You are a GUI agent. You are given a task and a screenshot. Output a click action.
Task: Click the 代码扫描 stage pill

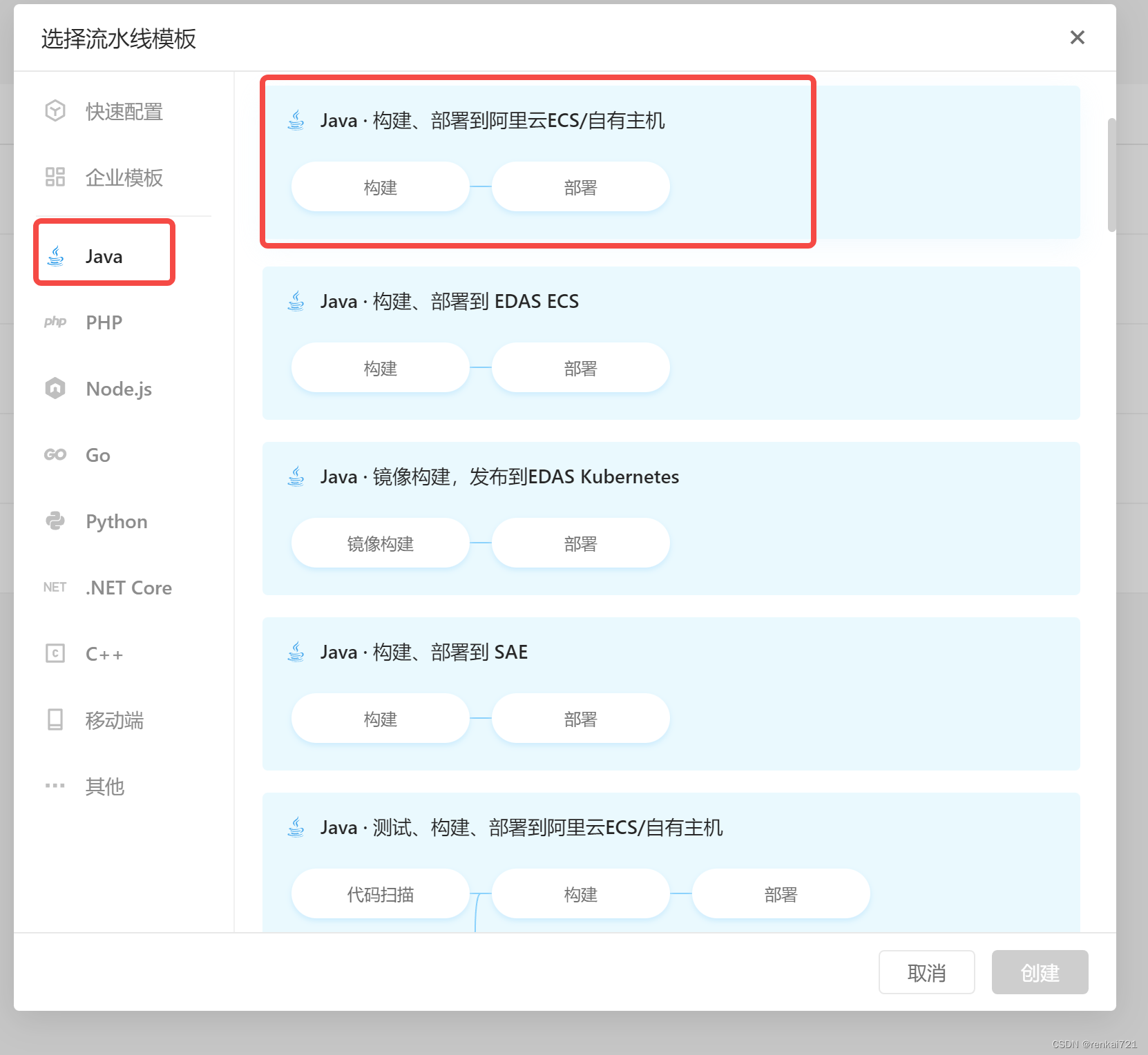coord(381,893)
